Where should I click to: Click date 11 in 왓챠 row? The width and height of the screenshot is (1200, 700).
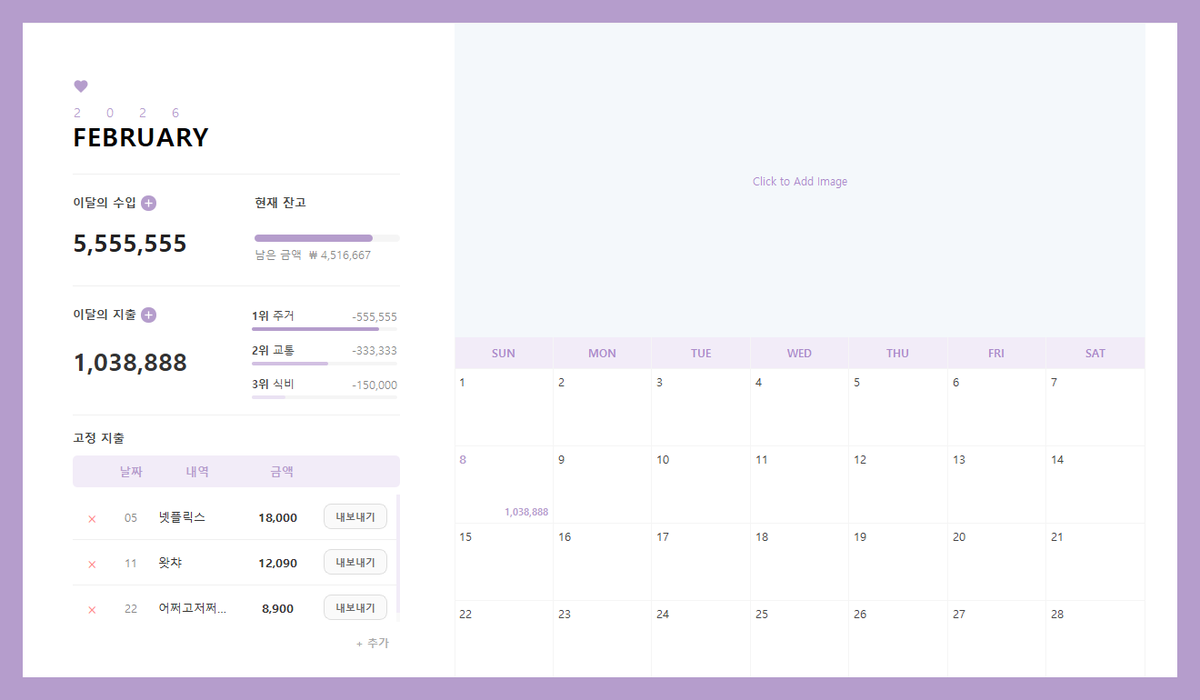tap(131, 563)
